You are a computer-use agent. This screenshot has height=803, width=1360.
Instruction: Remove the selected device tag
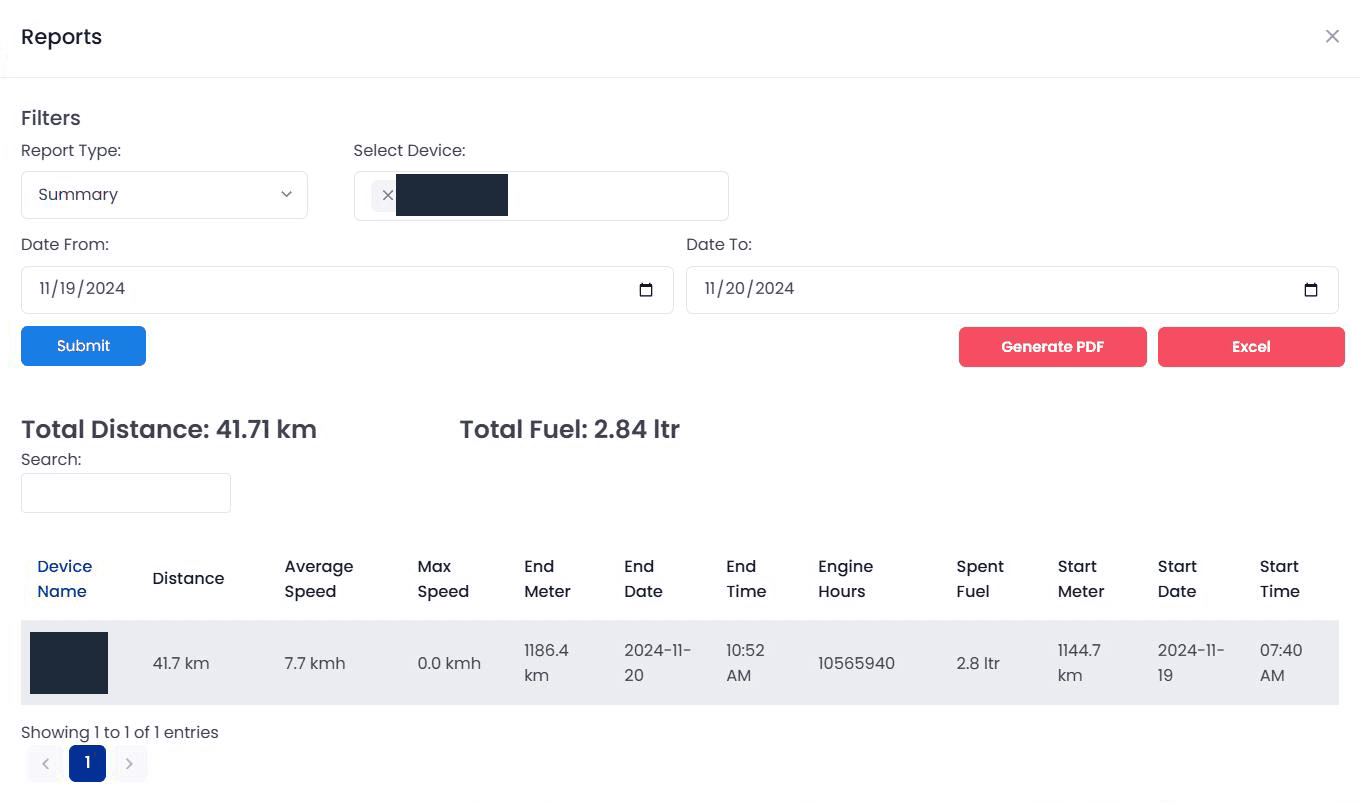tap(388, 195)
